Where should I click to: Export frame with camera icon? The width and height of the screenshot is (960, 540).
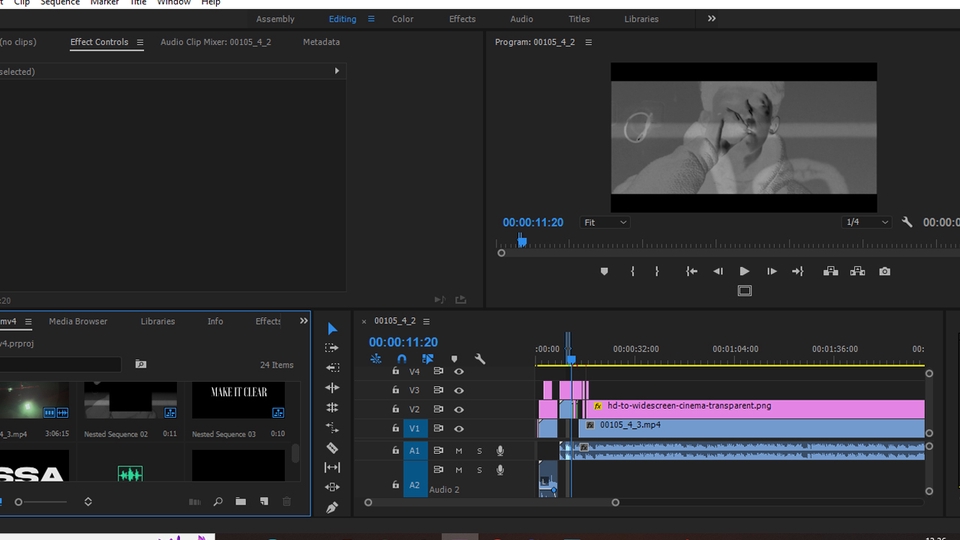pyautogui.click(x=885, y=271)
